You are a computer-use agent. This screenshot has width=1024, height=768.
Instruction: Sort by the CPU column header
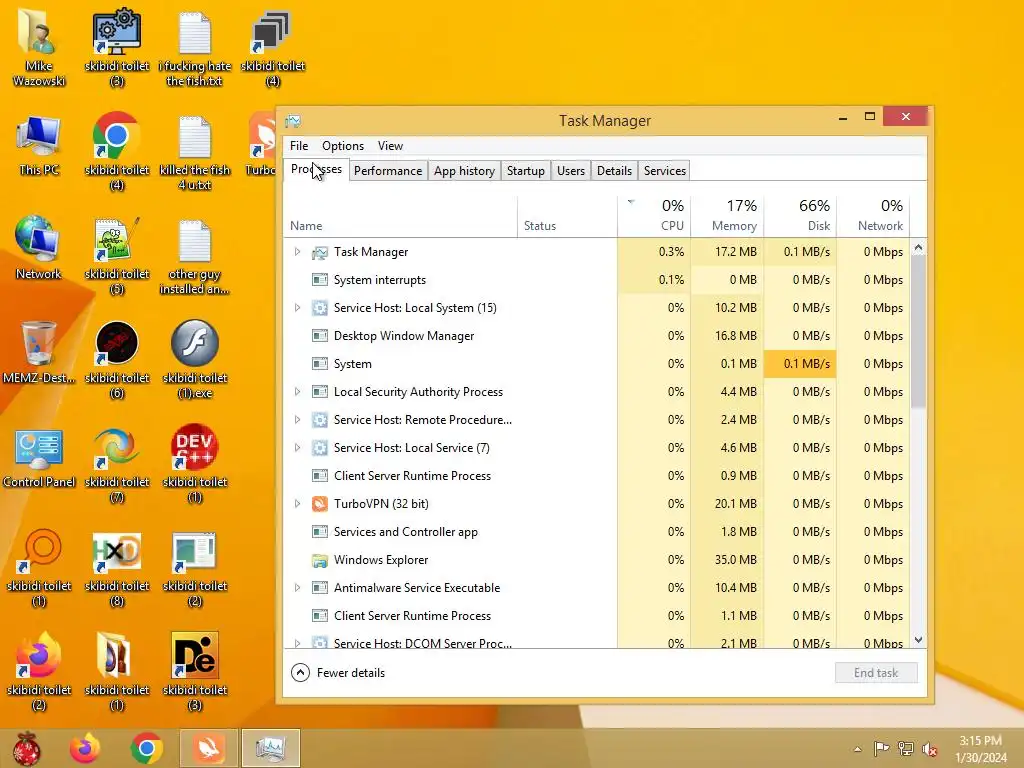(654, 216)
